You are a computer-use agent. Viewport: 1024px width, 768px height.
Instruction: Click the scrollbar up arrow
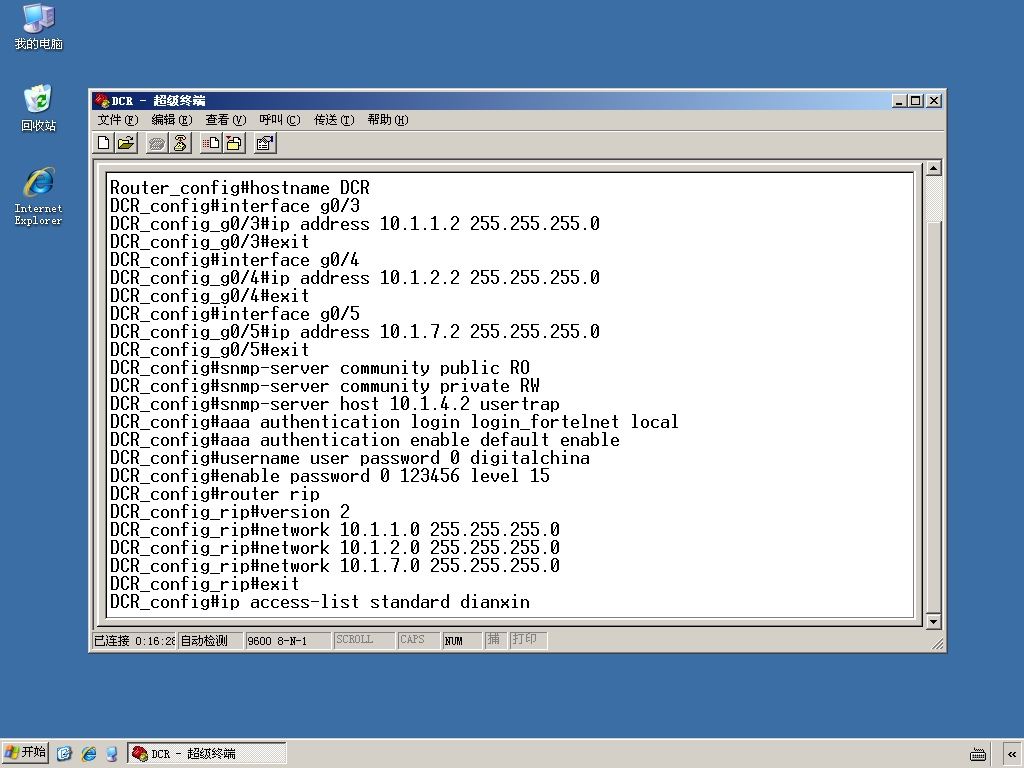tap(933, 168)
